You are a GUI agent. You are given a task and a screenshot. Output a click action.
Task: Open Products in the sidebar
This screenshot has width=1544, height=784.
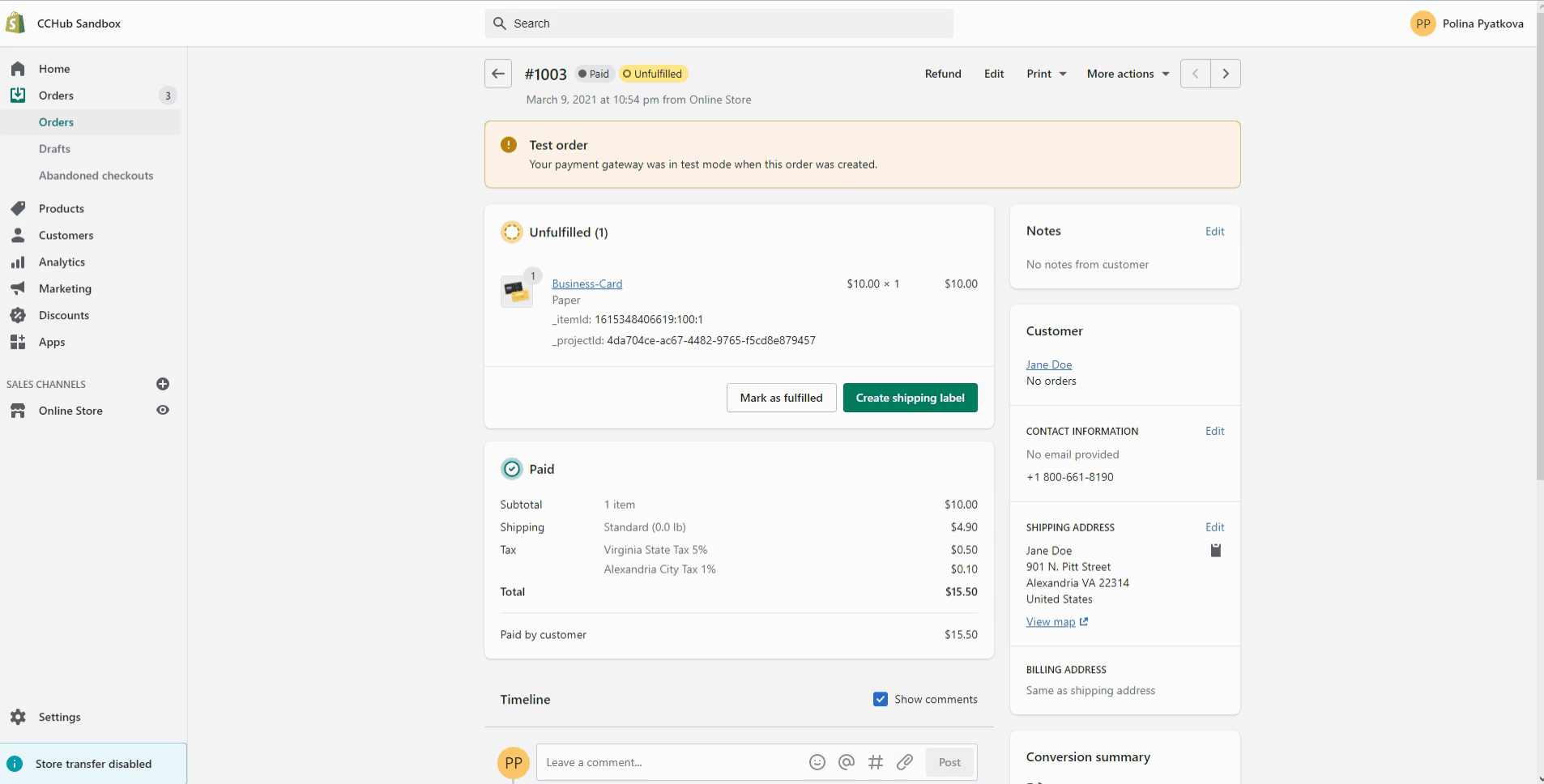click(x=62, y=209)
